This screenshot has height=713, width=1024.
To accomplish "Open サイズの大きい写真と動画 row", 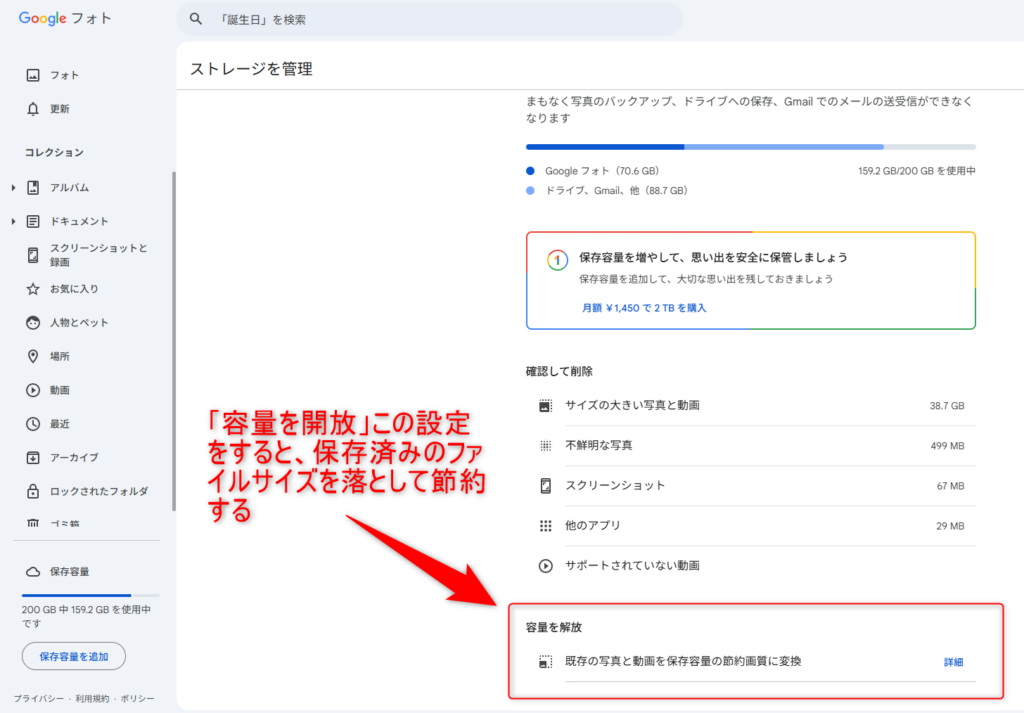I will click(x=750, y=406).
